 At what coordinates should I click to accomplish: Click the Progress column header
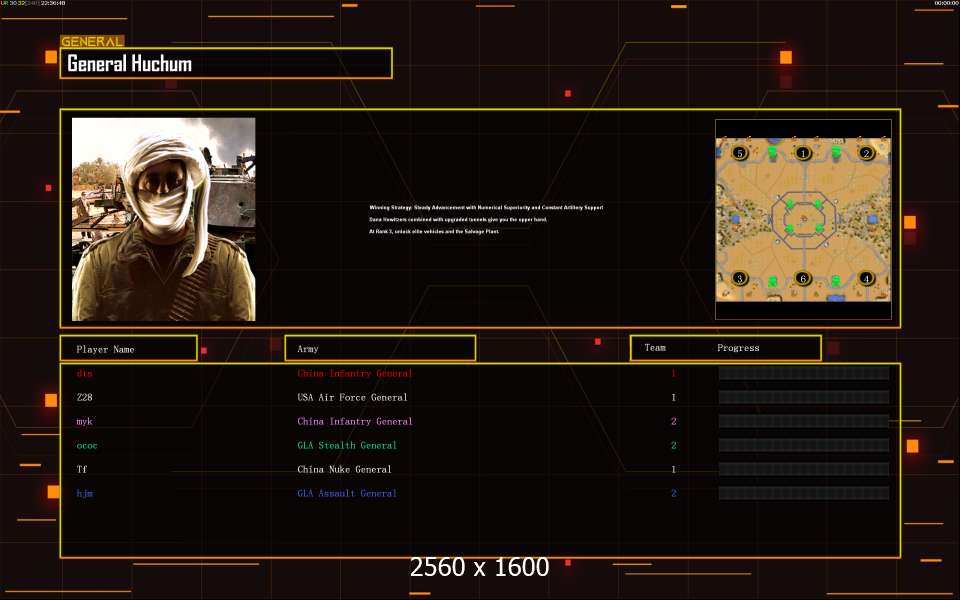tap(738, 348)
